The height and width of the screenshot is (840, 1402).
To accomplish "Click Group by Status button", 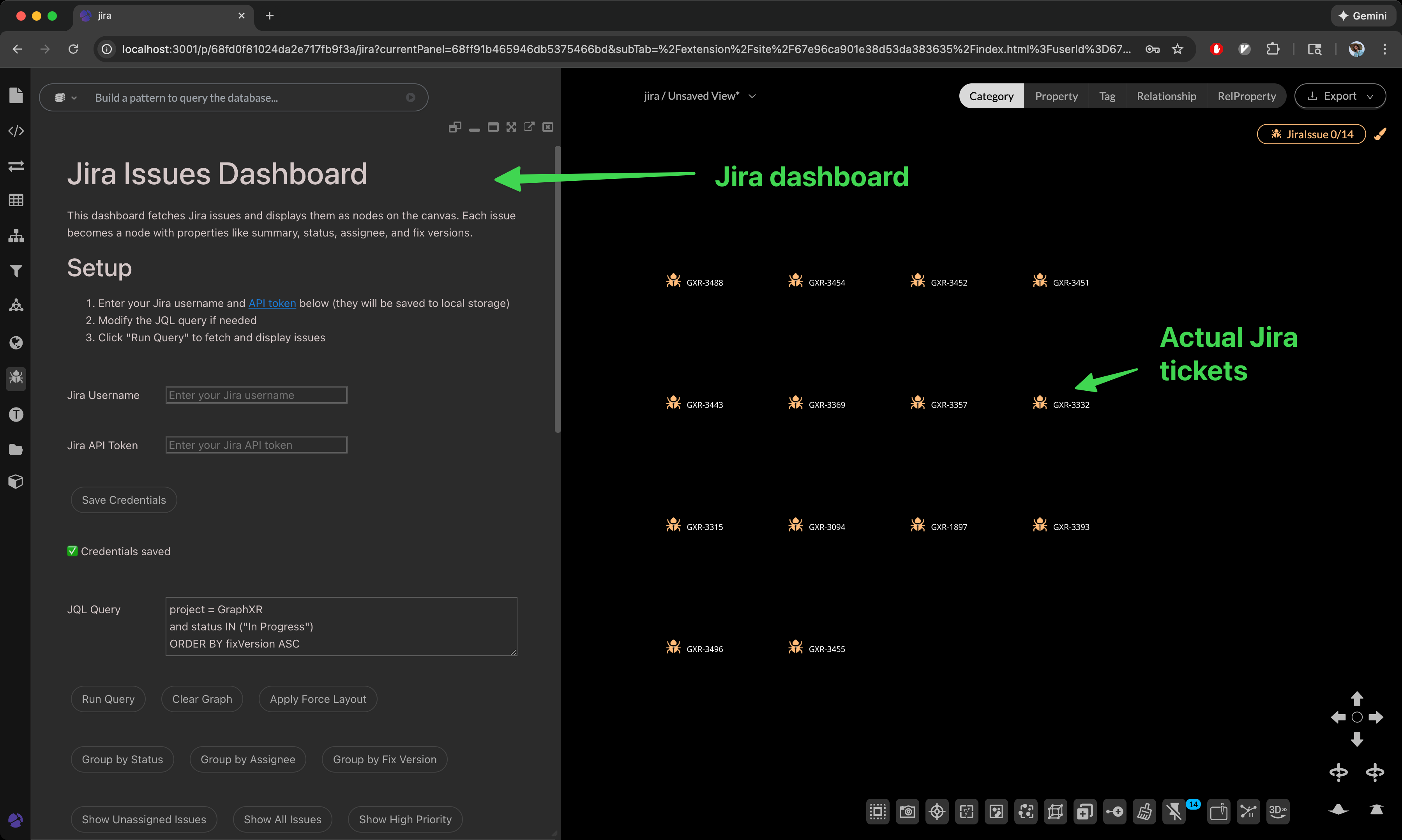I will (x=122, y=760).
